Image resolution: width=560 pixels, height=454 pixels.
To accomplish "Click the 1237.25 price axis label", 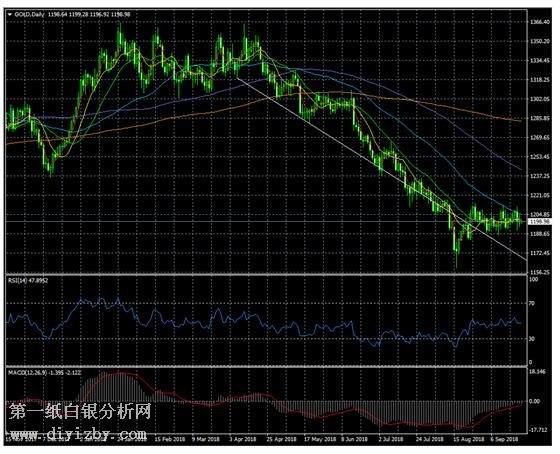I will coord(540,176).
